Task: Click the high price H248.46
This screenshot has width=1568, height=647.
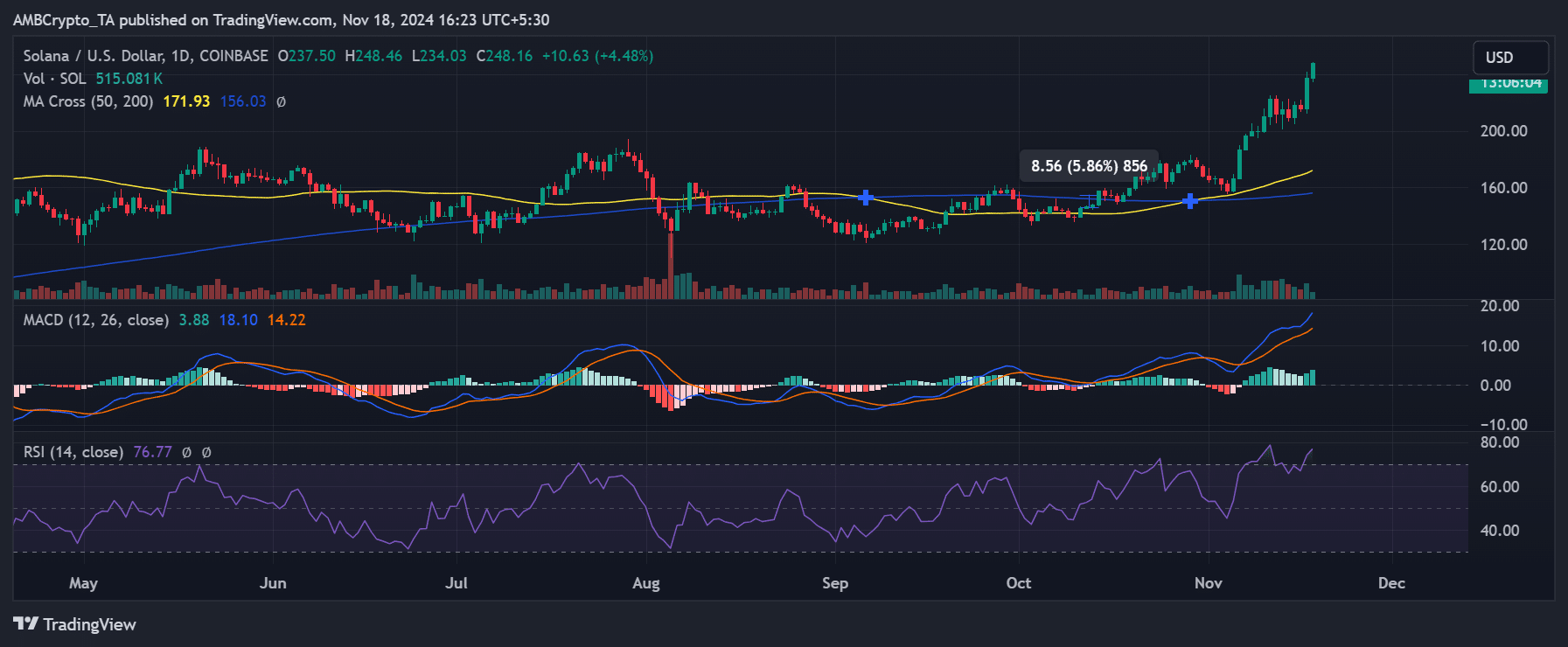Action: (x=374, y=56)
